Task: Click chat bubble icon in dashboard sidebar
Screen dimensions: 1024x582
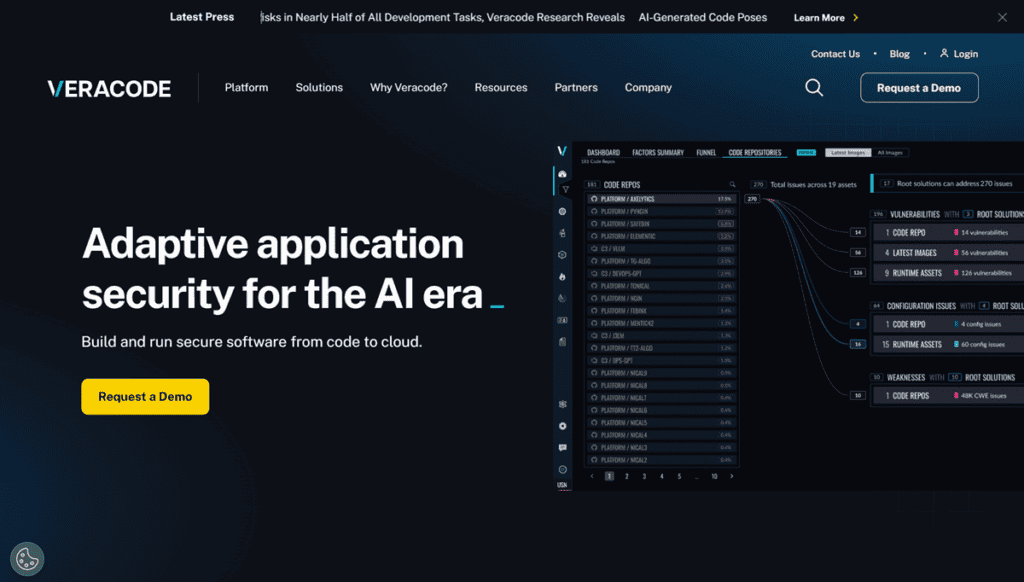Action: 562,447
